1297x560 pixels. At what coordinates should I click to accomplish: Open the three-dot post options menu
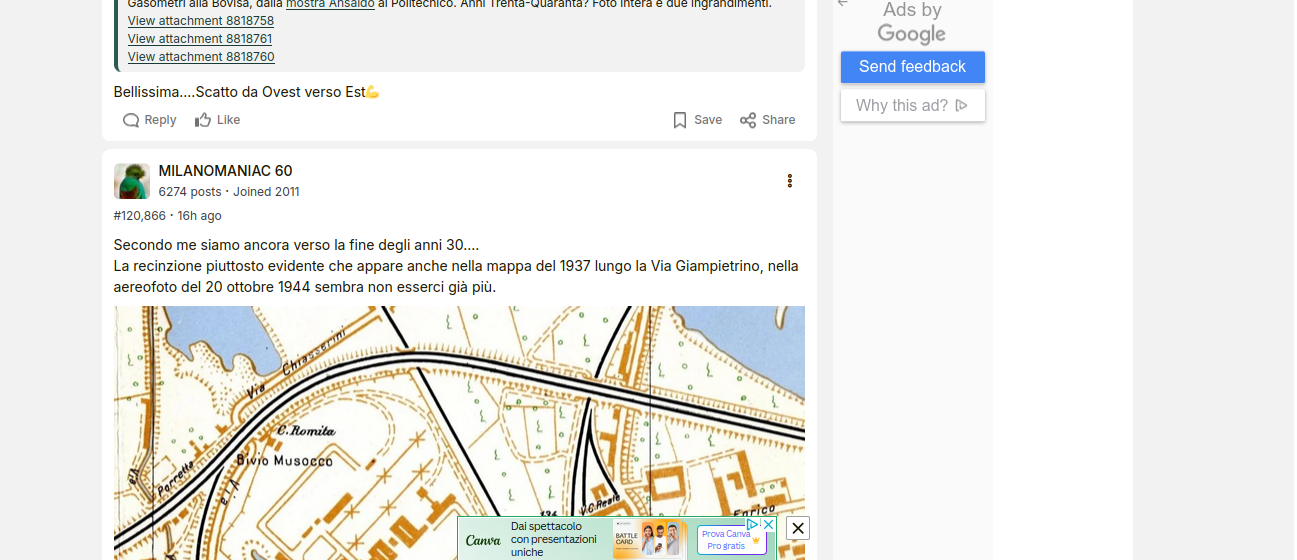[x=789, y=181]
